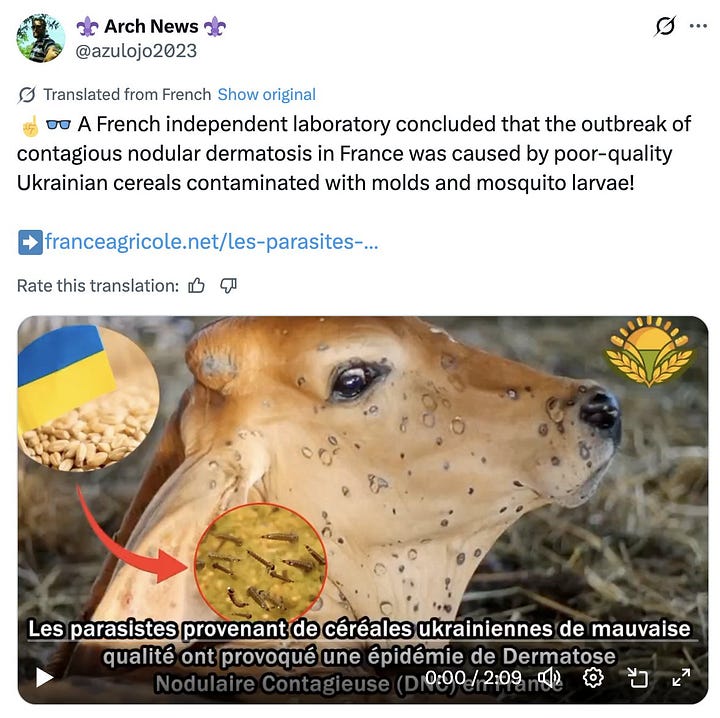This screenshot has width=720, height=718.
Task: Expand video to fullscreen
Action: click(681, 678)
